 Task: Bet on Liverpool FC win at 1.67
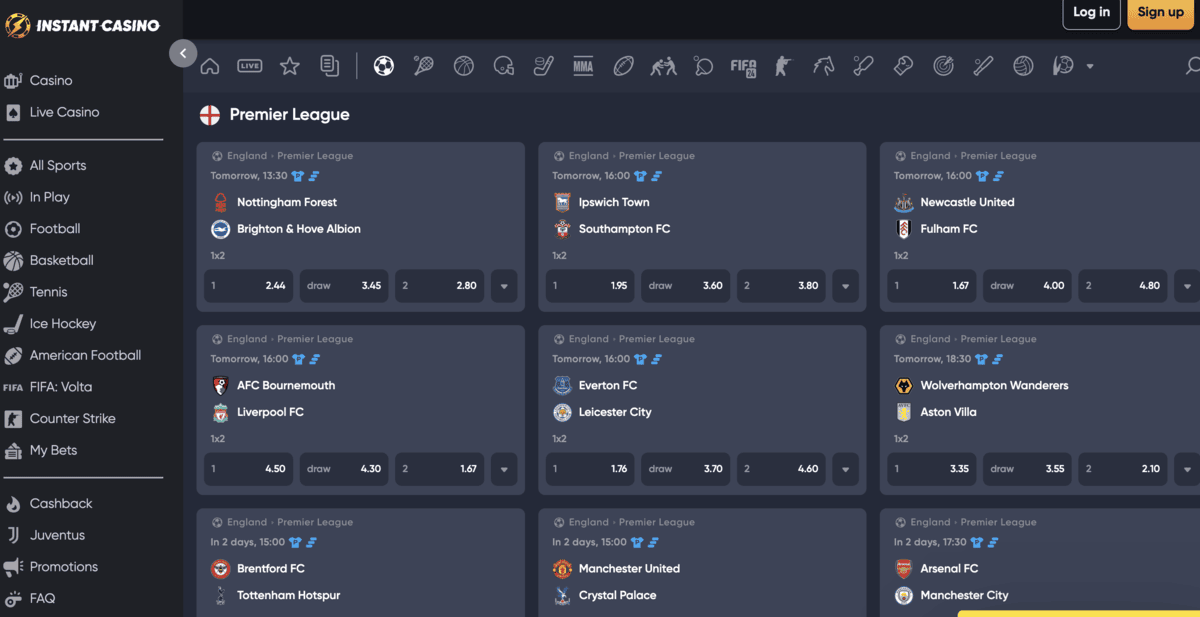440,469
